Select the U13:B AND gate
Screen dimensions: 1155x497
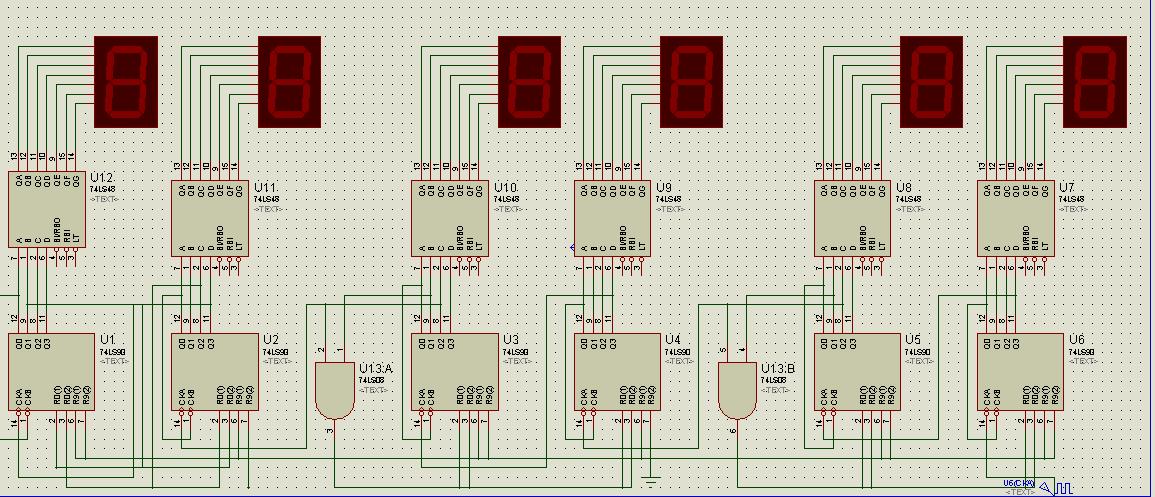click(737, 390)
